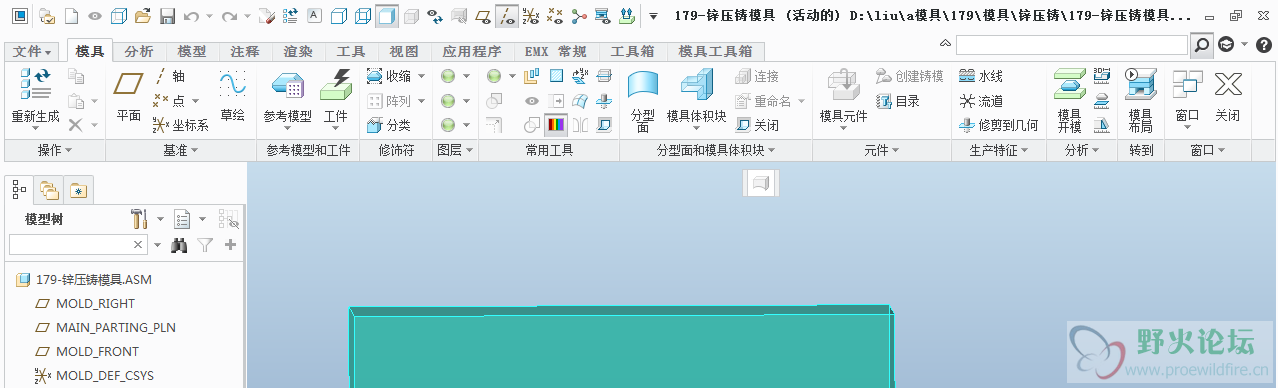This screenshot has width=1278, height=388.
Task: Switch to the View (视图) tab
Action: (x=404, y=51)
